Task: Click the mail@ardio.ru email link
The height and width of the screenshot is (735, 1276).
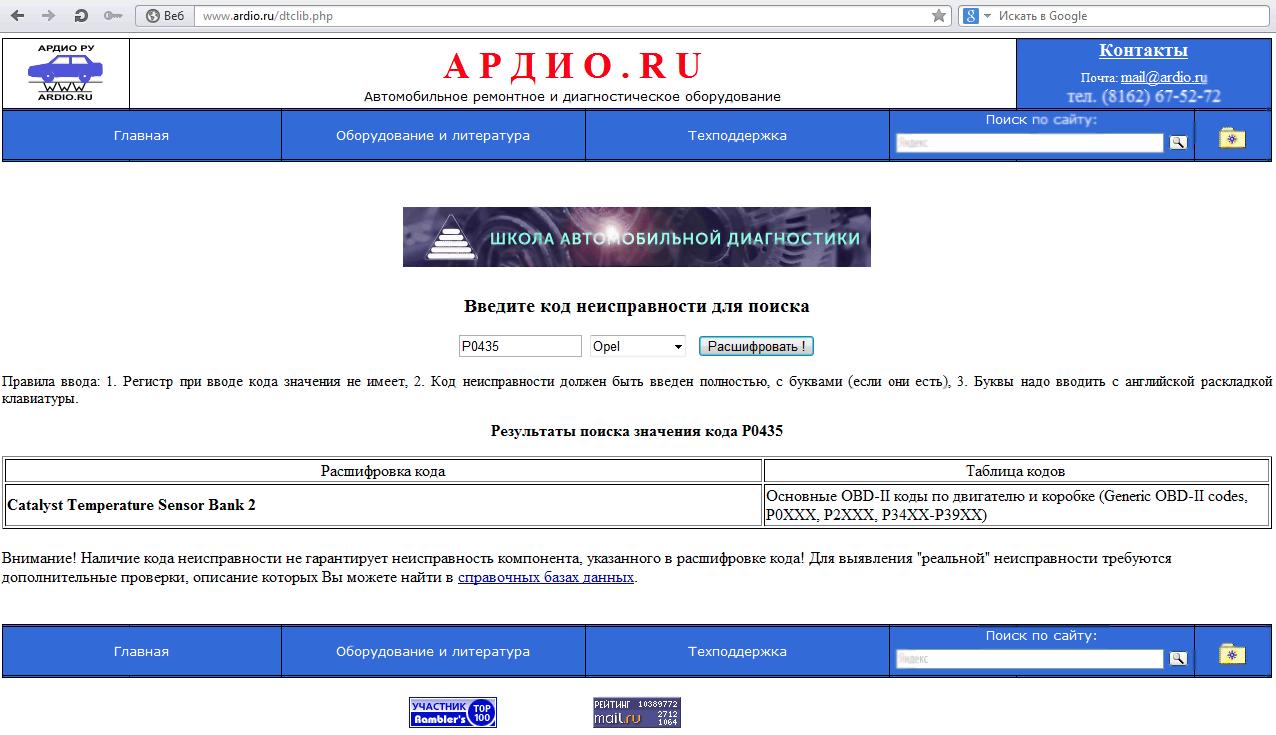Action: pyautogui.click(x=1163, y=77)
